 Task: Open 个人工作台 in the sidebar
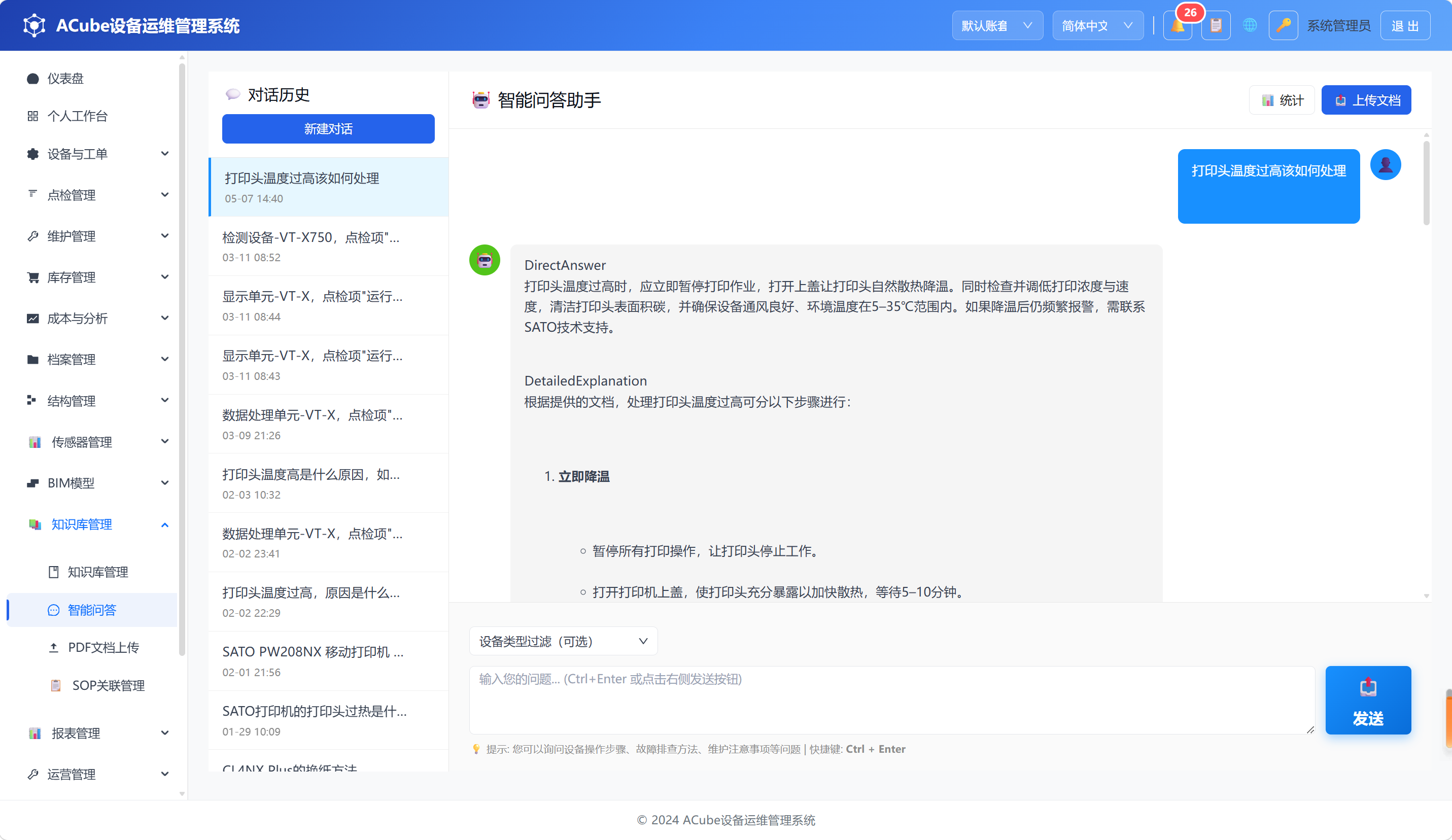tap(92, 116)
